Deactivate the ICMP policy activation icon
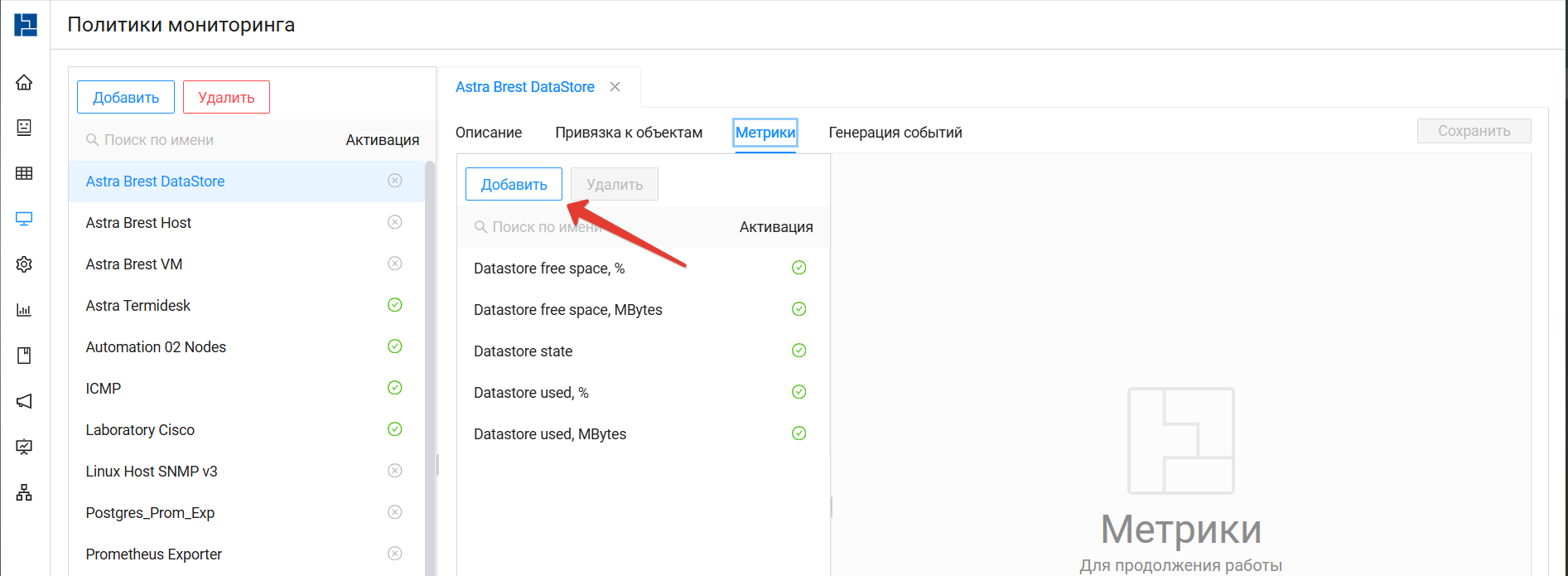 (x=395, y=388)
